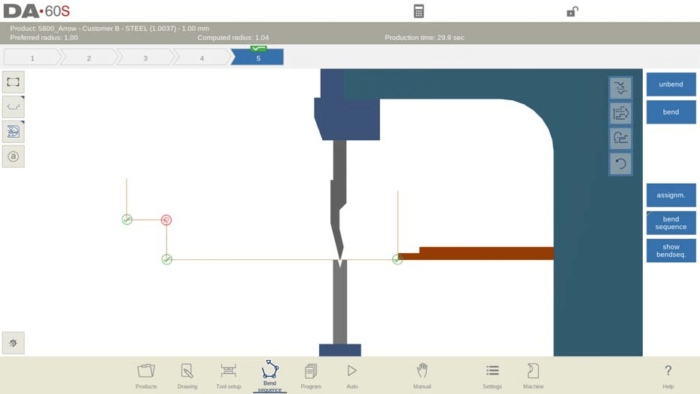Screen dimensions: 700x394
Task: Click the 'Computed radius: 1.04' text
Action: (233, 37)
